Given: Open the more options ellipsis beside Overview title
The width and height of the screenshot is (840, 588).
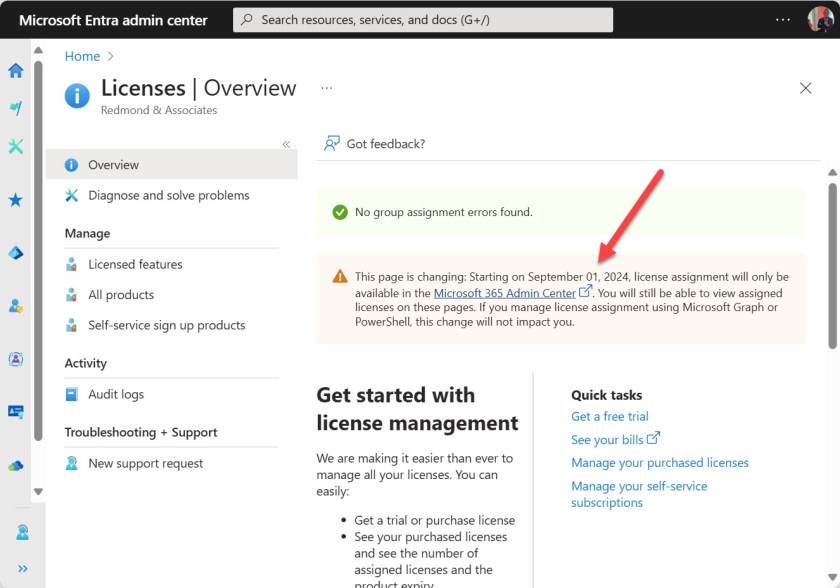Looking at the screenshot, I should click(327, 88).
